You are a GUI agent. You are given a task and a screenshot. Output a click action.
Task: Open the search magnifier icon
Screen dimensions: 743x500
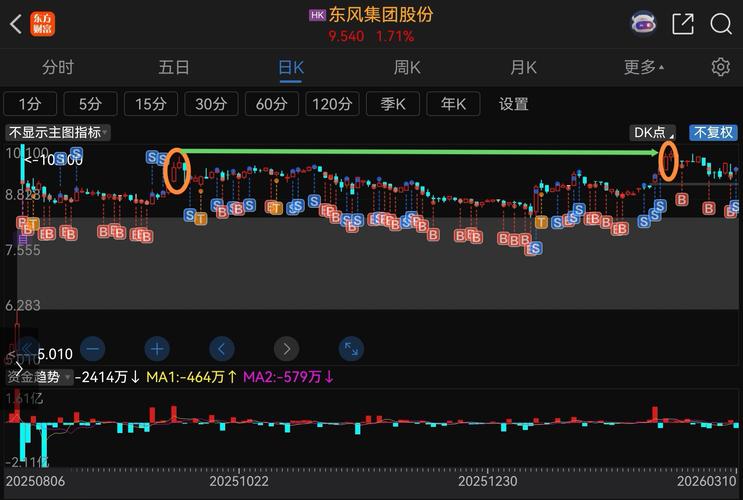(721, 24)
